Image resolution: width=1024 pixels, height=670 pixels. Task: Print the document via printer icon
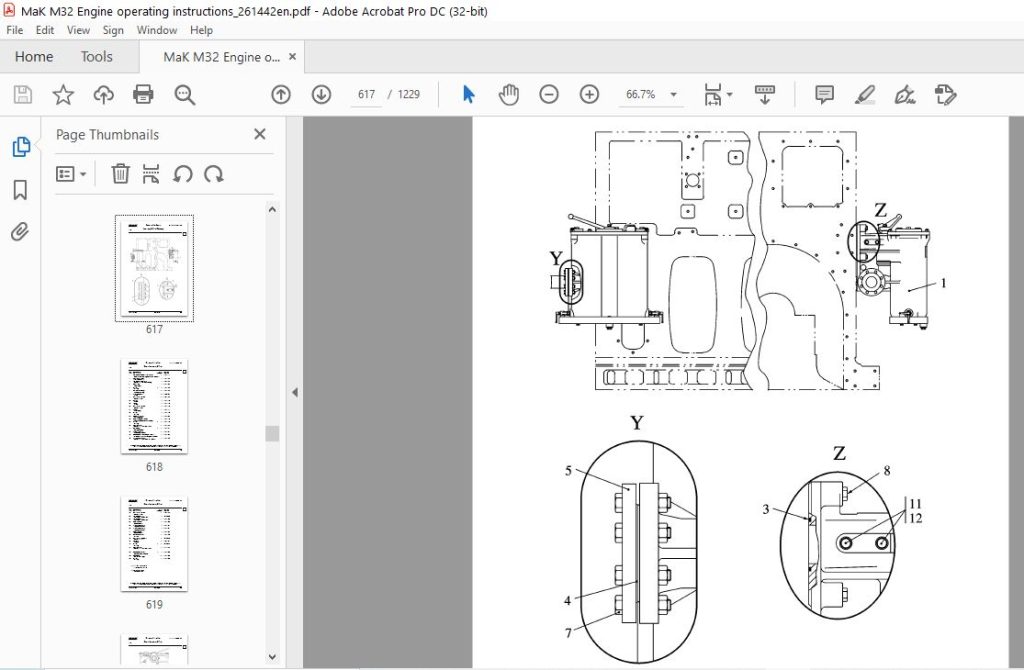(x=143, y=95)
